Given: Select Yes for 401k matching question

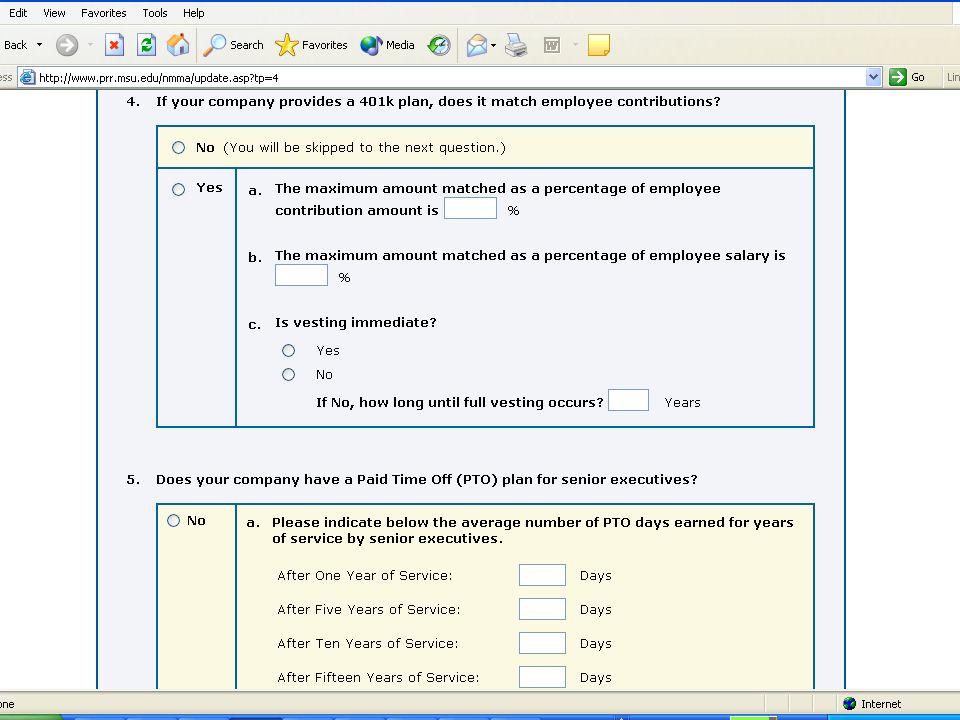Looking at the screenshot, I should [178, 189].
